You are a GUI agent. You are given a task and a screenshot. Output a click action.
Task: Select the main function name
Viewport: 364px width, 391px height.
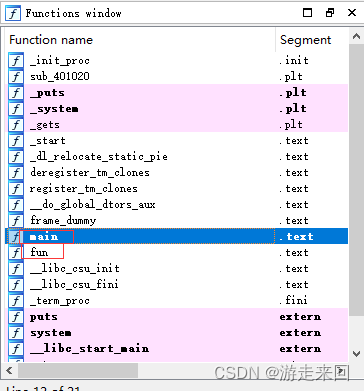pos(44,237)
